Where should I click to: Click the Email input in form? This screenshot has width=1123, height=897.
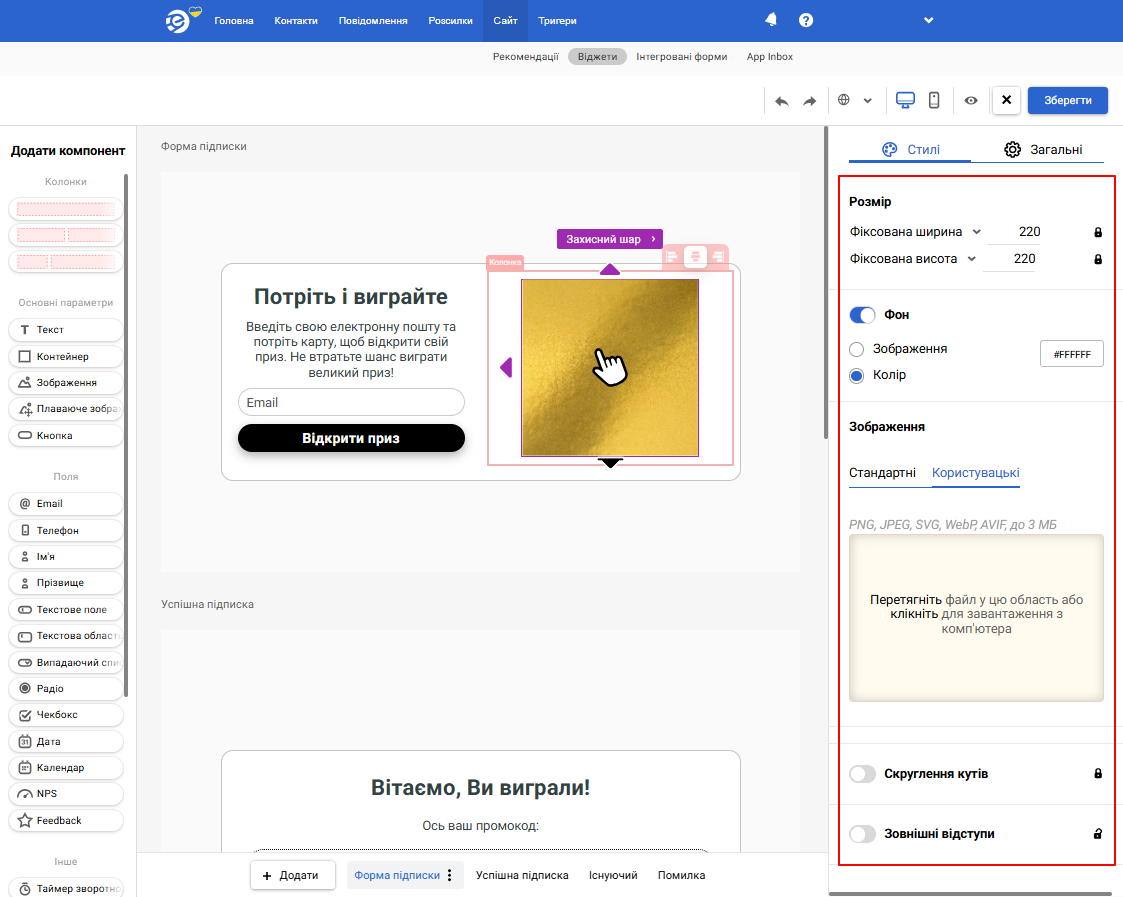click(351, 403)
